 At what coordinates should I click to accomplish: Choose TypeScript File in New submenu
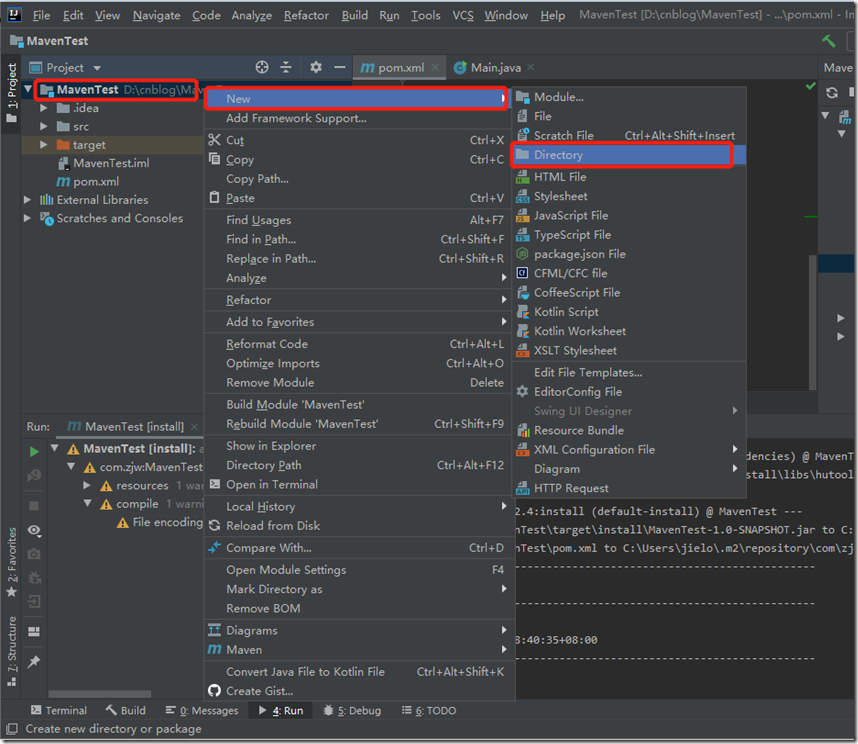[x=629, y=235]
